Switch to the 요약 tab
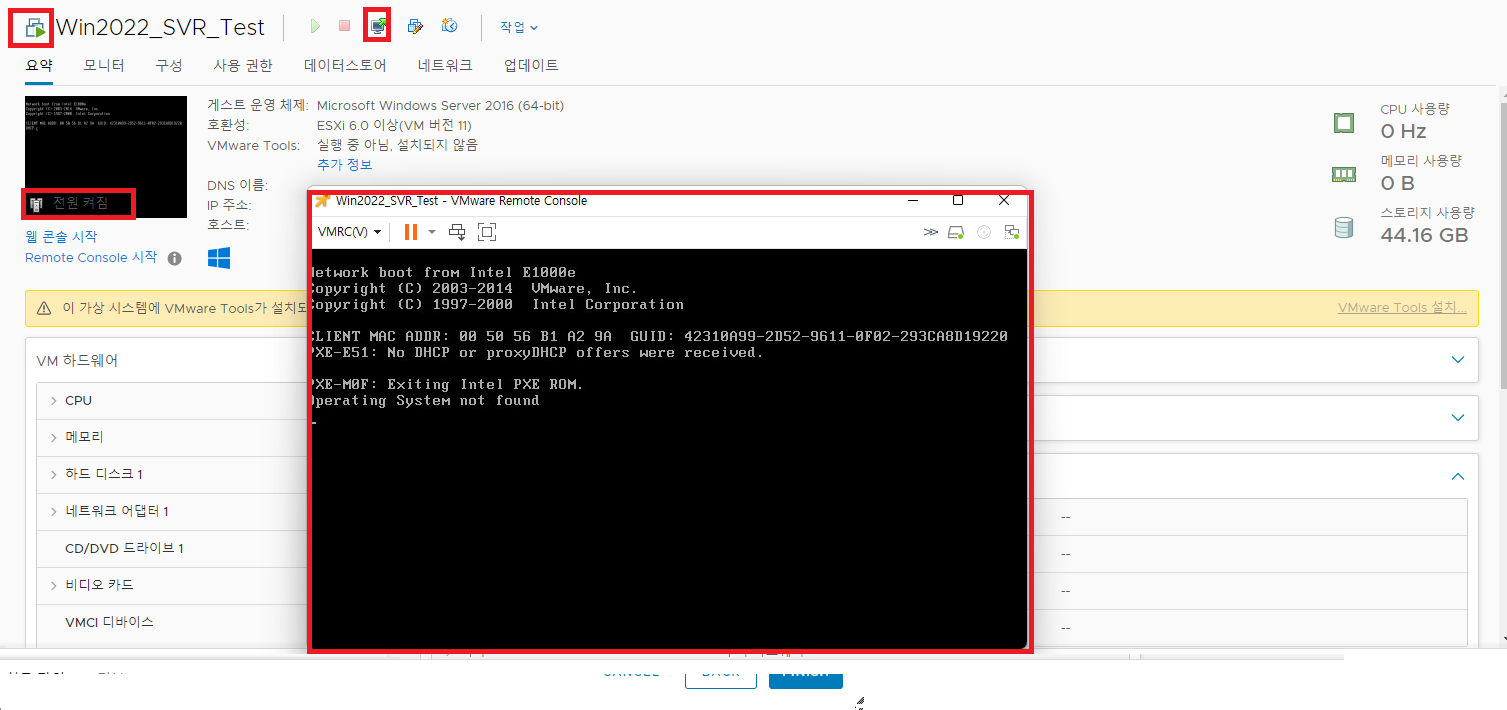 39,66
